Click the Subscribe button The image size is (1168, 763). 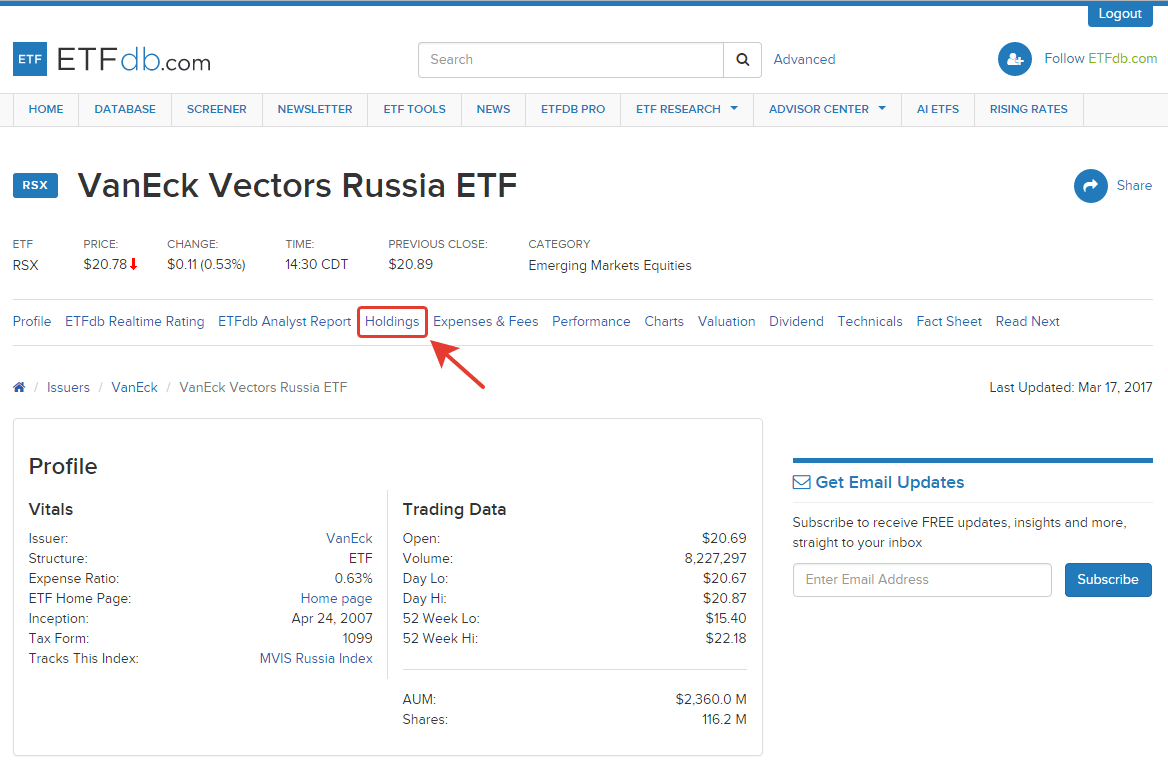tap(1108, 580)
